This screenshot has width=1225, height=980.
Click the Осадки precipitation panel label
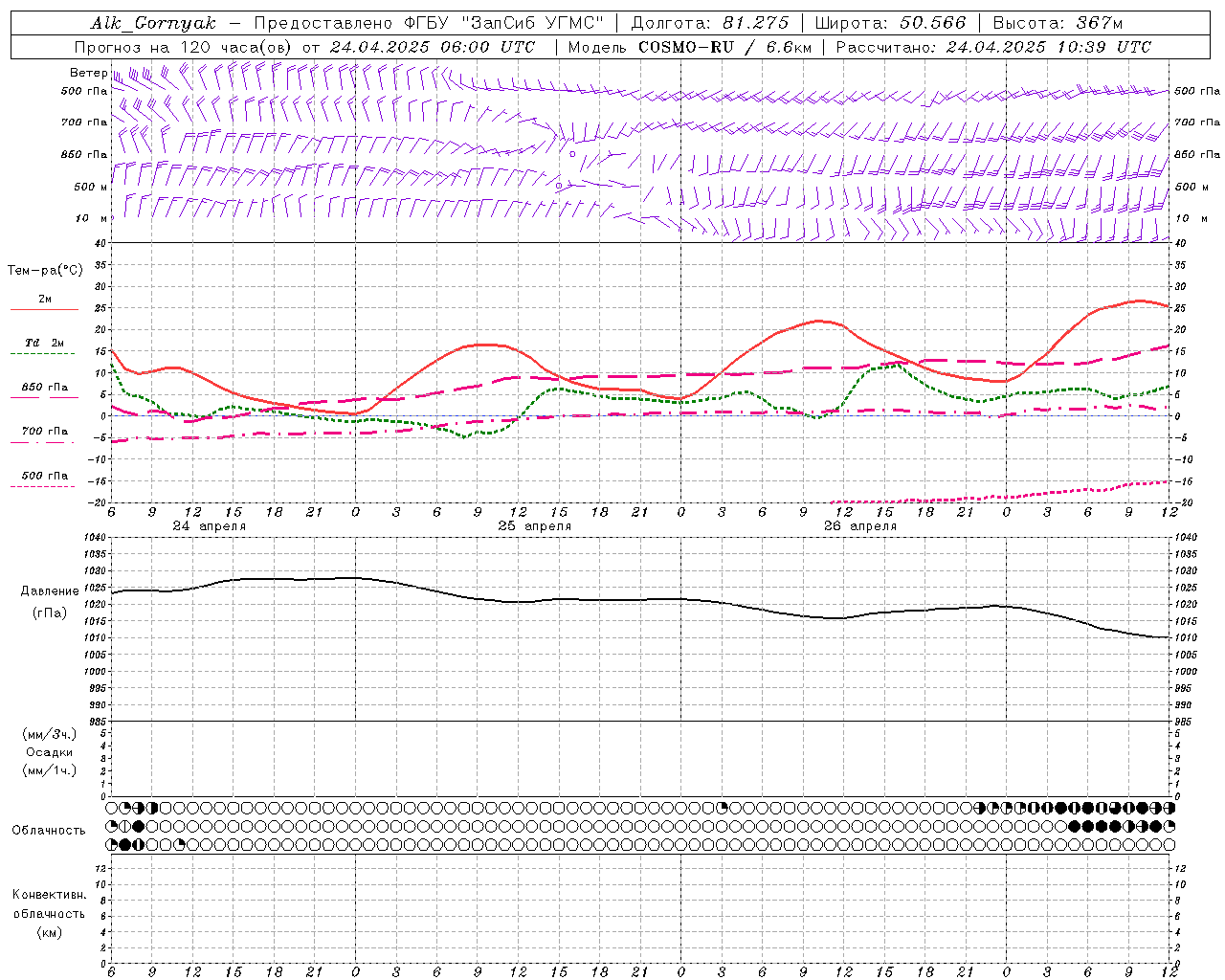point(50,752)
